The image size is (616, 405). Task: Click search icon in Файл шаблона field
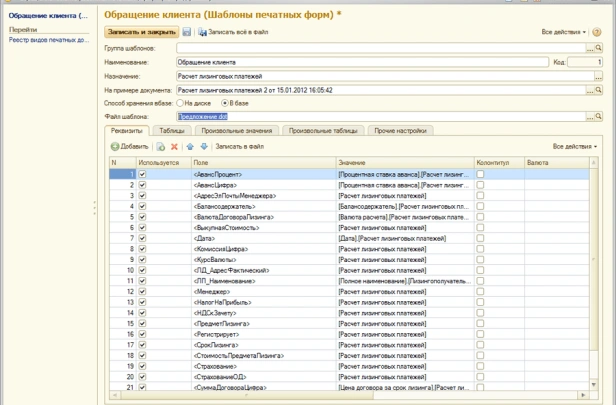[598, 117]
